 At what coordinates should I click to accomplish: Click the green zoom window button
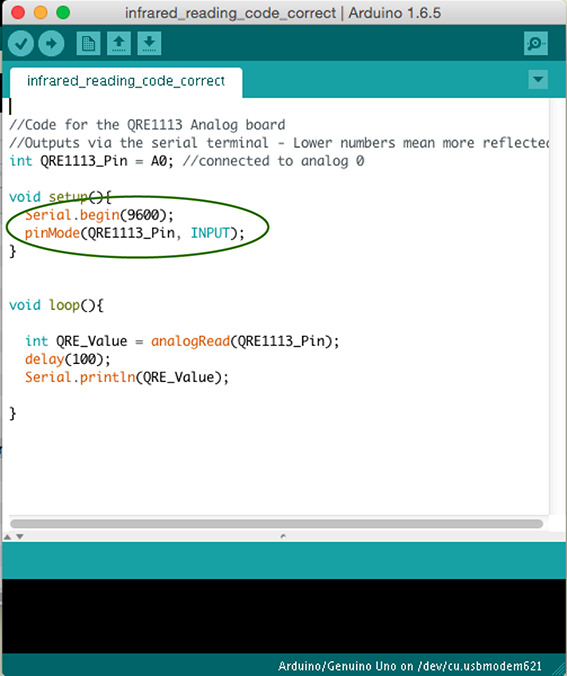(63, 13)
